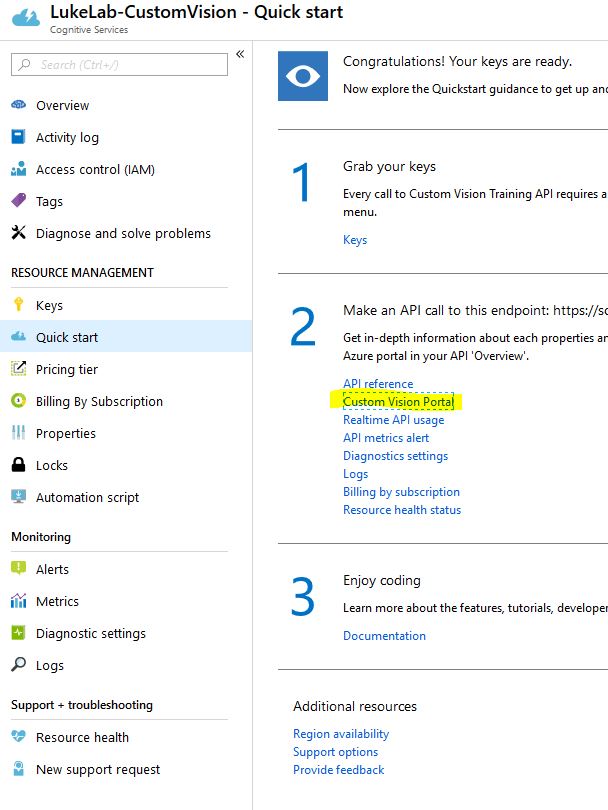Click the Pricing tier edit icon

click(19, 368)
